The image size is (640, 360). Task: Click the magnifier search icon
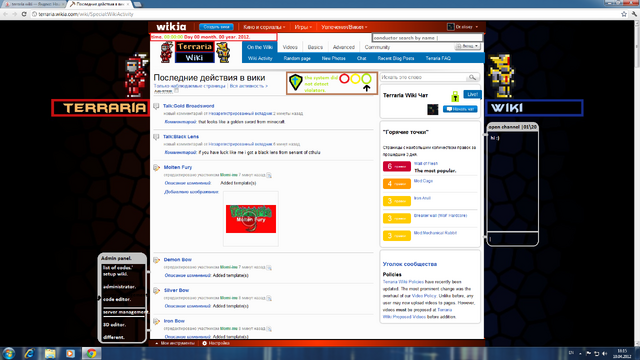point(472,77)
